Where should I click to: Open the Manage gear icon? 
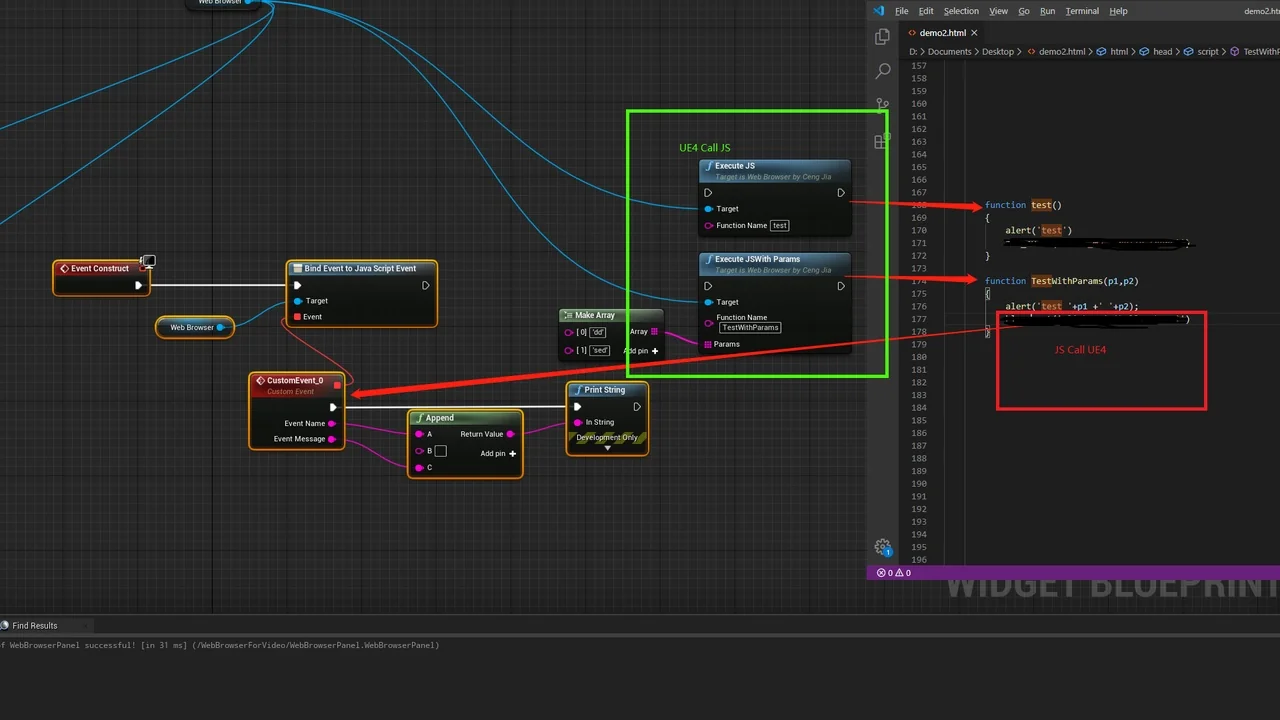click(x=882, y=546)
